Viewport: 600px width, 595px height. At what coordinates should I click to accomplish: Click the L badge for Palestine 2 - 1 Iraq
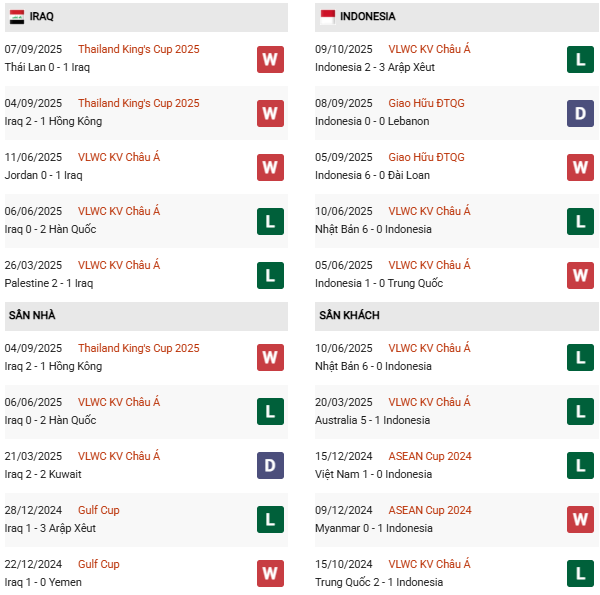click(270, 275)
